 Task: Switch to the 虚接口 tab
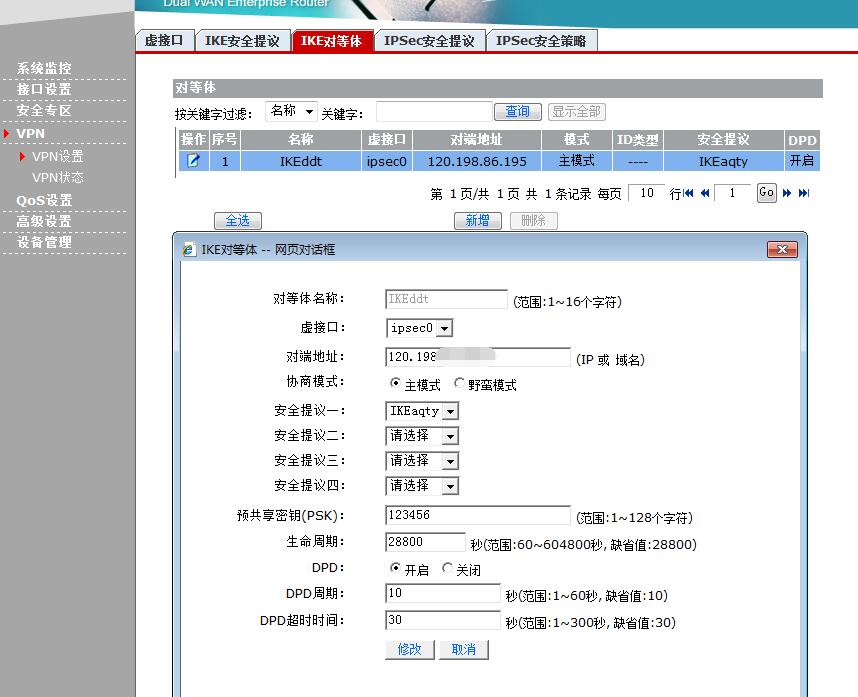[164, 40]
